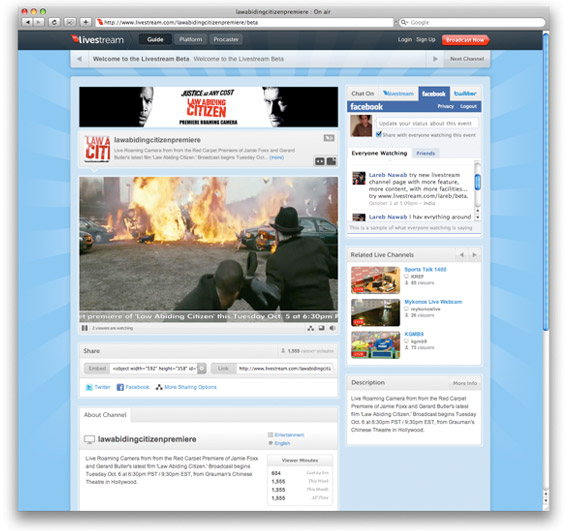Reload the page in browser toolbar
The image size is (570, 531).
(54, 22)
